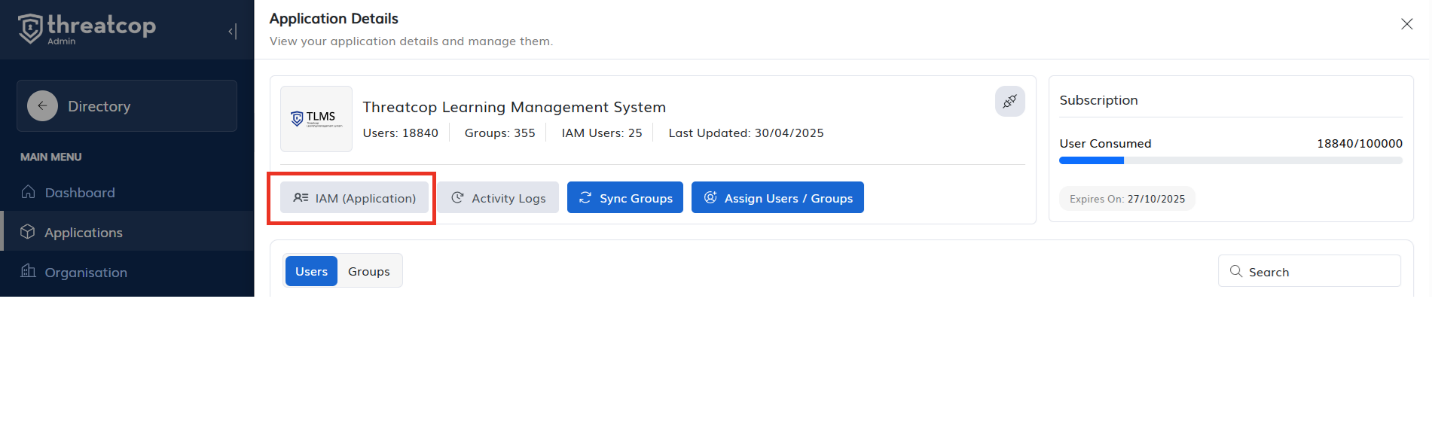This screenshot has width=1432, height=442.
Task: Collapse the sidebar with chevron icon
Action: 232,31
